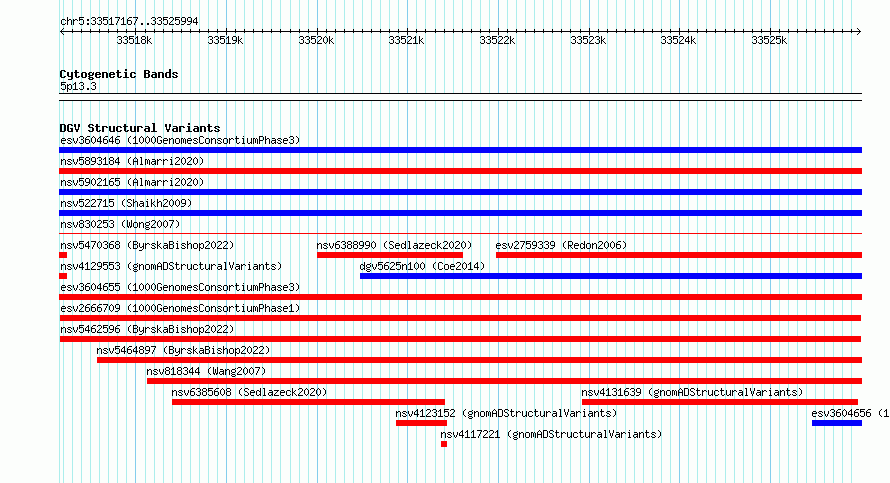Viewport: 890px width, 483px height.
Task: Open the nsv522715 (Shaikh2009) label
Action: [x=126, y=203]
